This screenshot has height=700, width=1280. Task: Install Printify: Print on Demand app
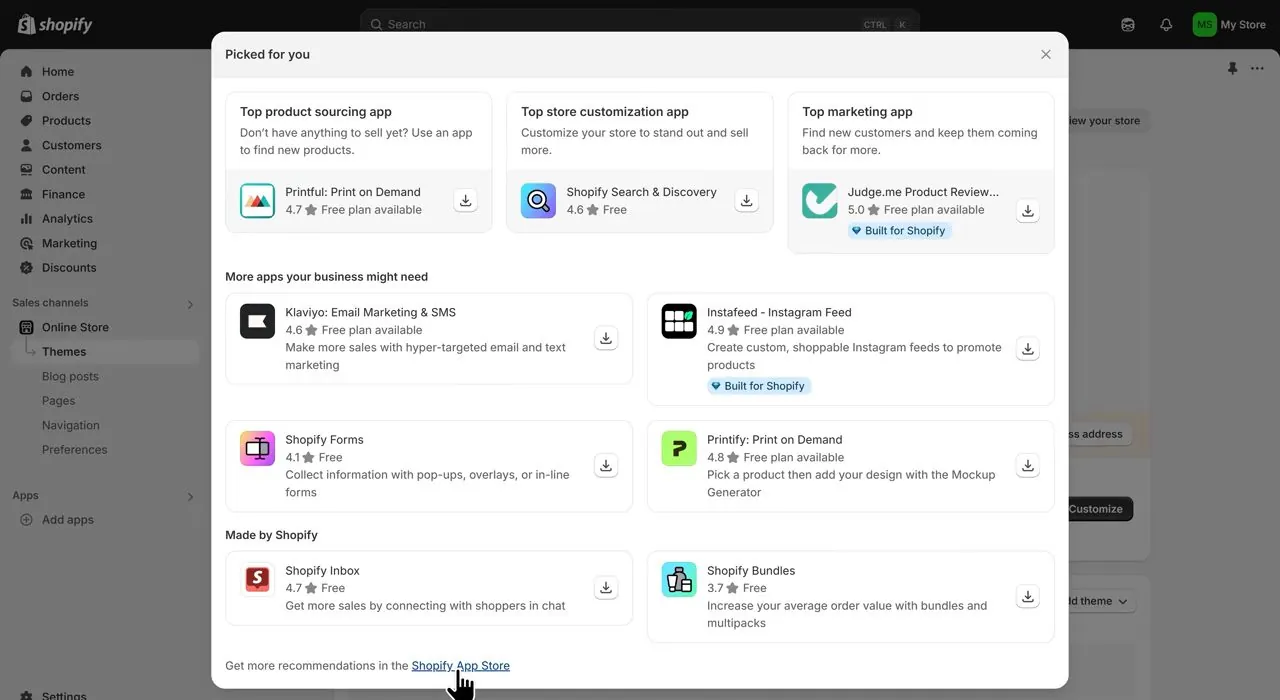coord(1027,466)
